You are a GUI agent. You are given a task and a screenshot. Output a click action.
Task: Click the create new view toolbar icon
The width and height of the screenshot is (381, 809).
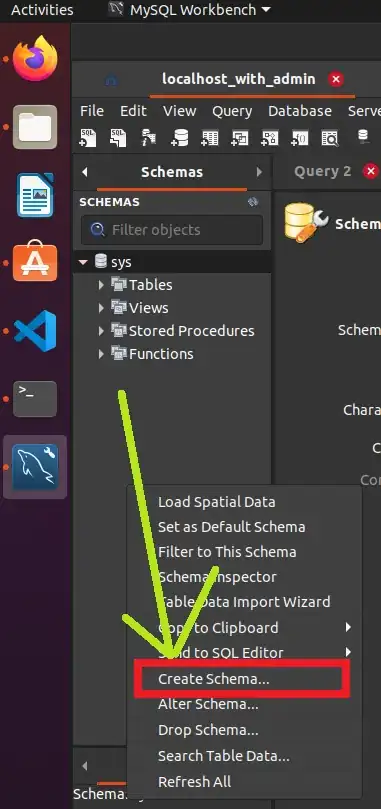click(240, 138)
